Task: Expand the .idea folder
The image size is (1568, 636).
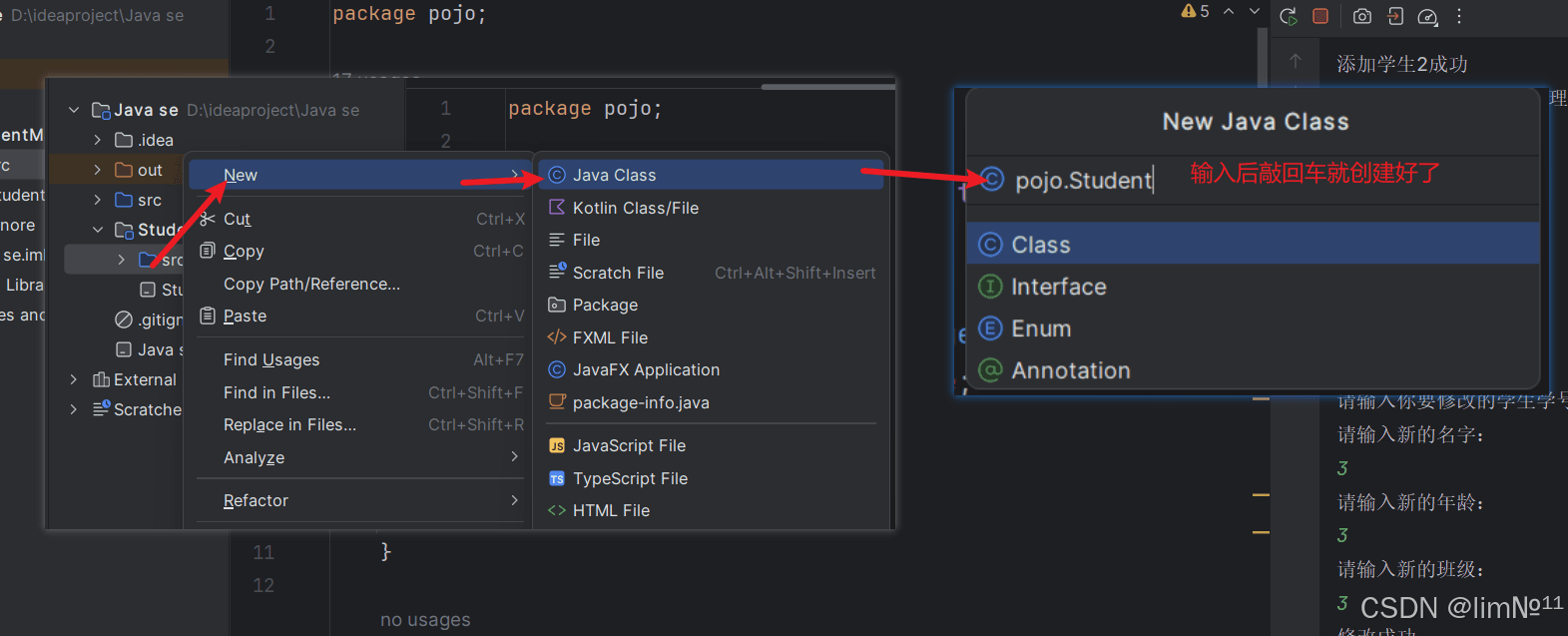Action: (x=98, y=140)
